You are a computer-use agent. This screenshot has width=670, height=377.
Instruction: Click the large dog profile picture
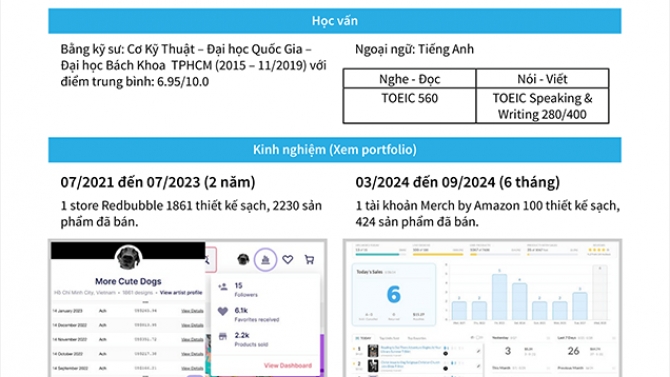(128, 258)
